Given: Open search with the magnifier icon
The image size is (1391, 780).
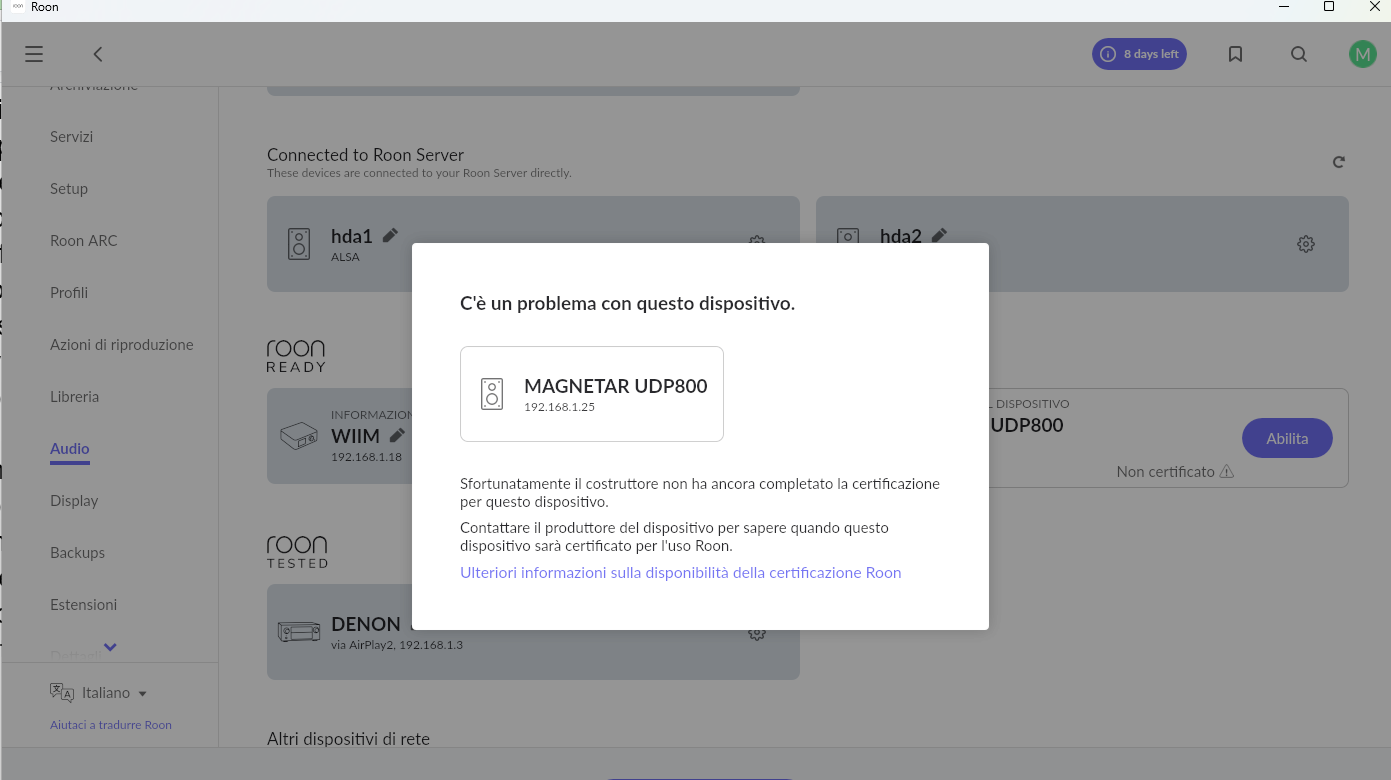Looking at the screenshot, I should point(1299,54).
